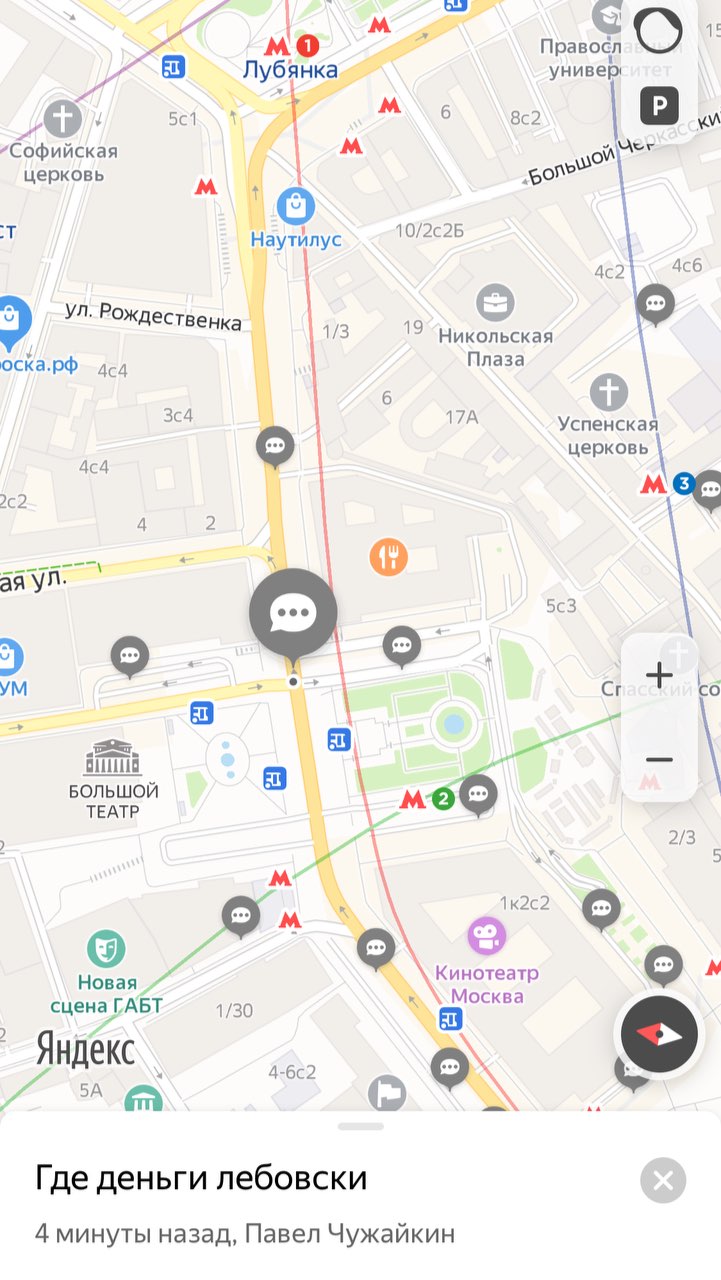Zoom out with the minus button

[x=659, y=760]
